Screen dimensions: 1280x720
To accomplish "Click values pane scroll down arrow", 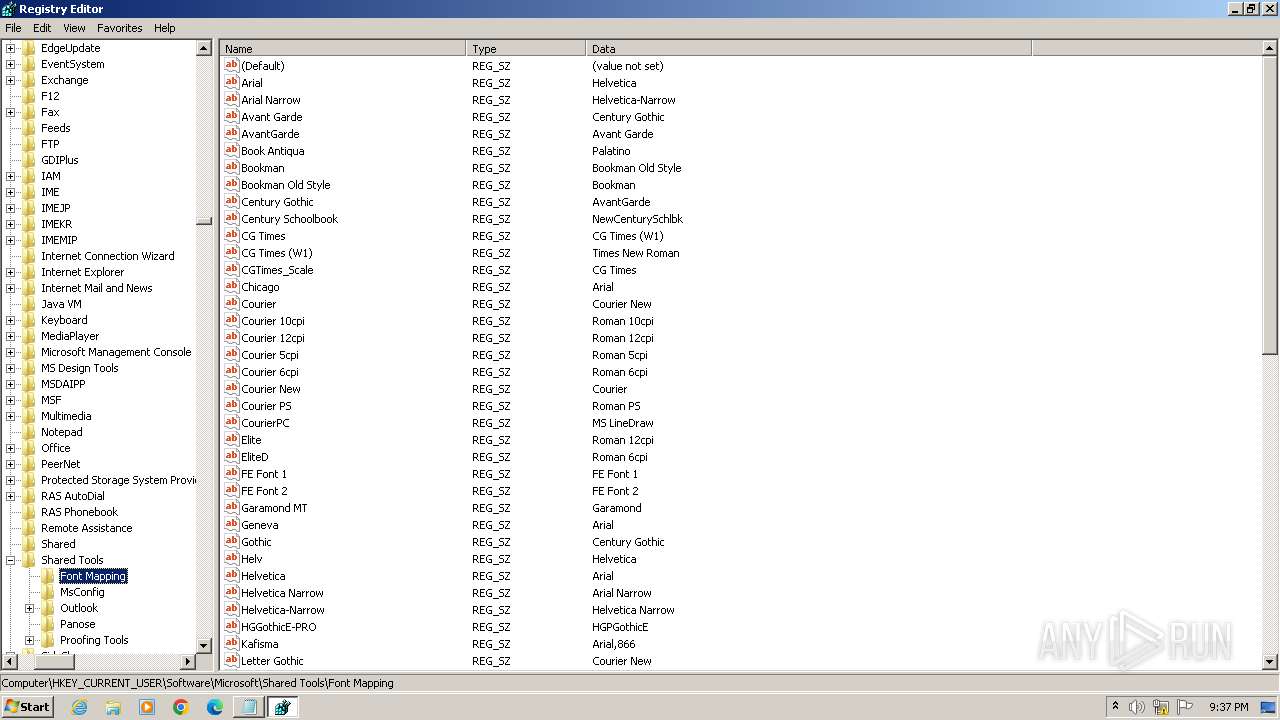I will [x=1270, y=661].
